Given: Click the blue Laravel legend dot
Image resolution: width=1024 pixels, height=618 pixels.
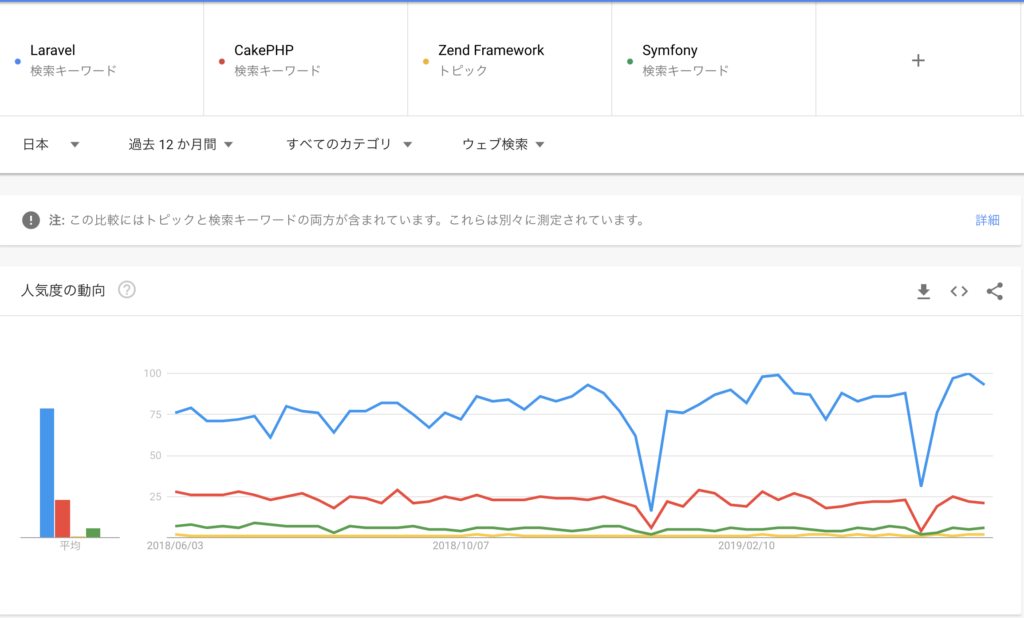Looking at the screenshot, I should point(18,61).
